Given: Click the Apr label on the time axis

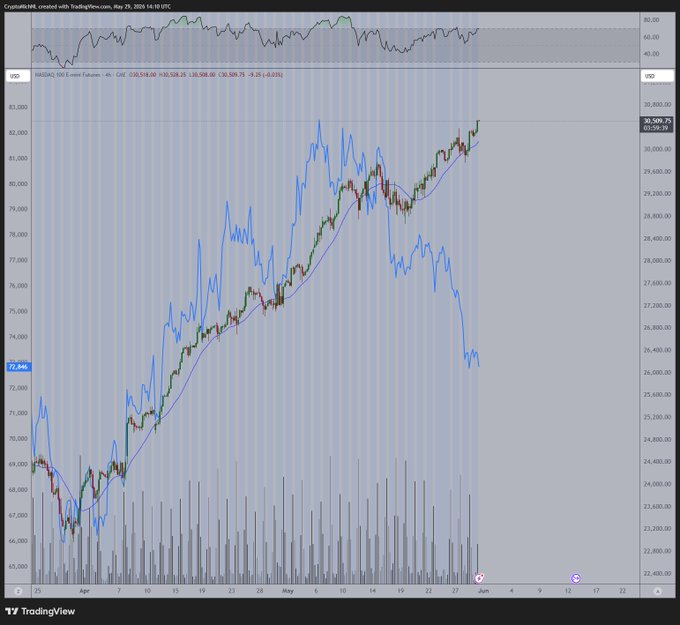Looking at the screenshot, I should click(85, 591).
